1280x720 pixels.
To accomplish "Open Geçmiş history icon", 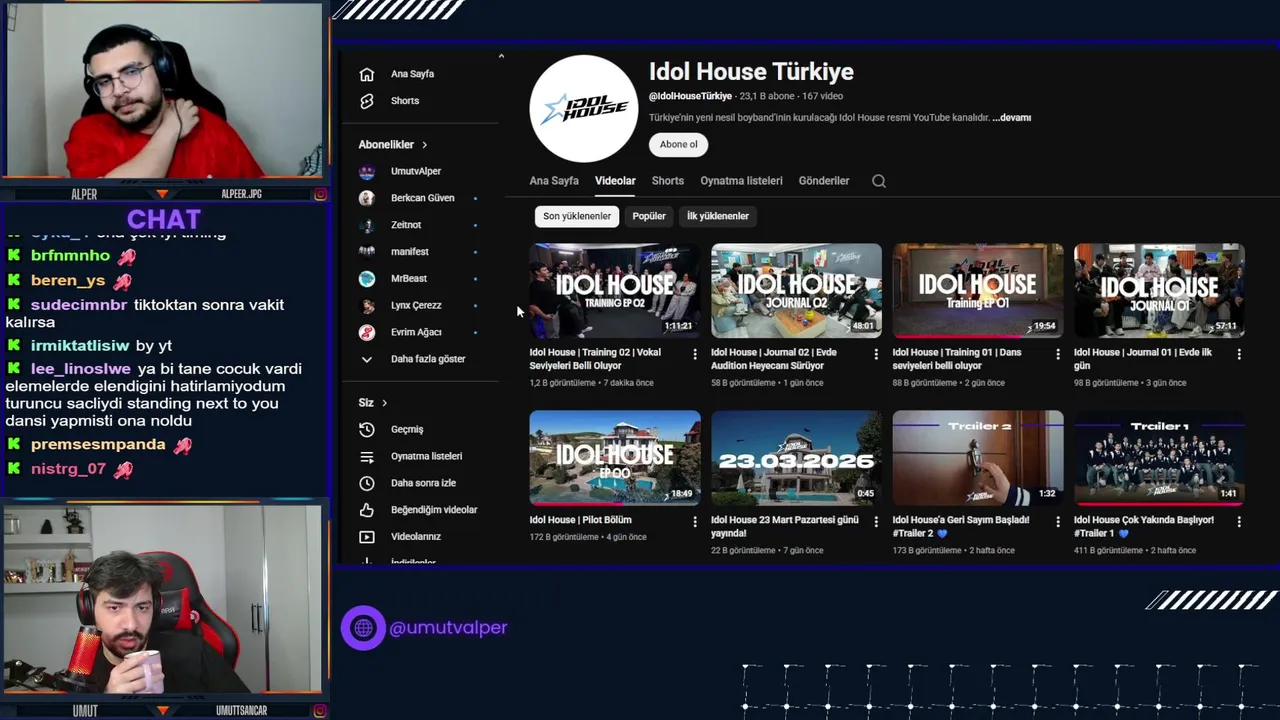I will tap(367, 429).
